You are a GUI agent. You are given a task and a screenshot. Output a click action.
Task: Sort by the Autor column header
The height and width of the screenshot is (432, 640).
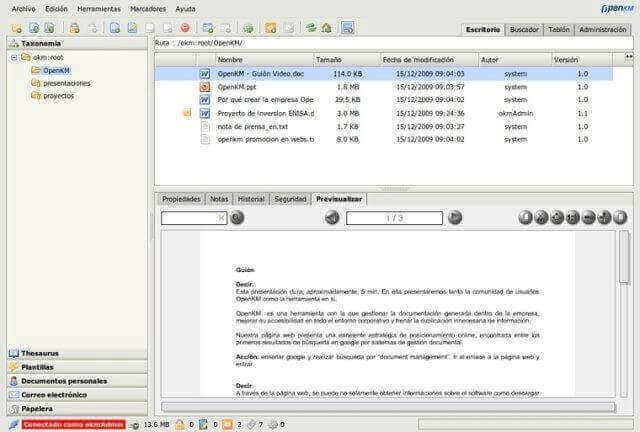515,60
